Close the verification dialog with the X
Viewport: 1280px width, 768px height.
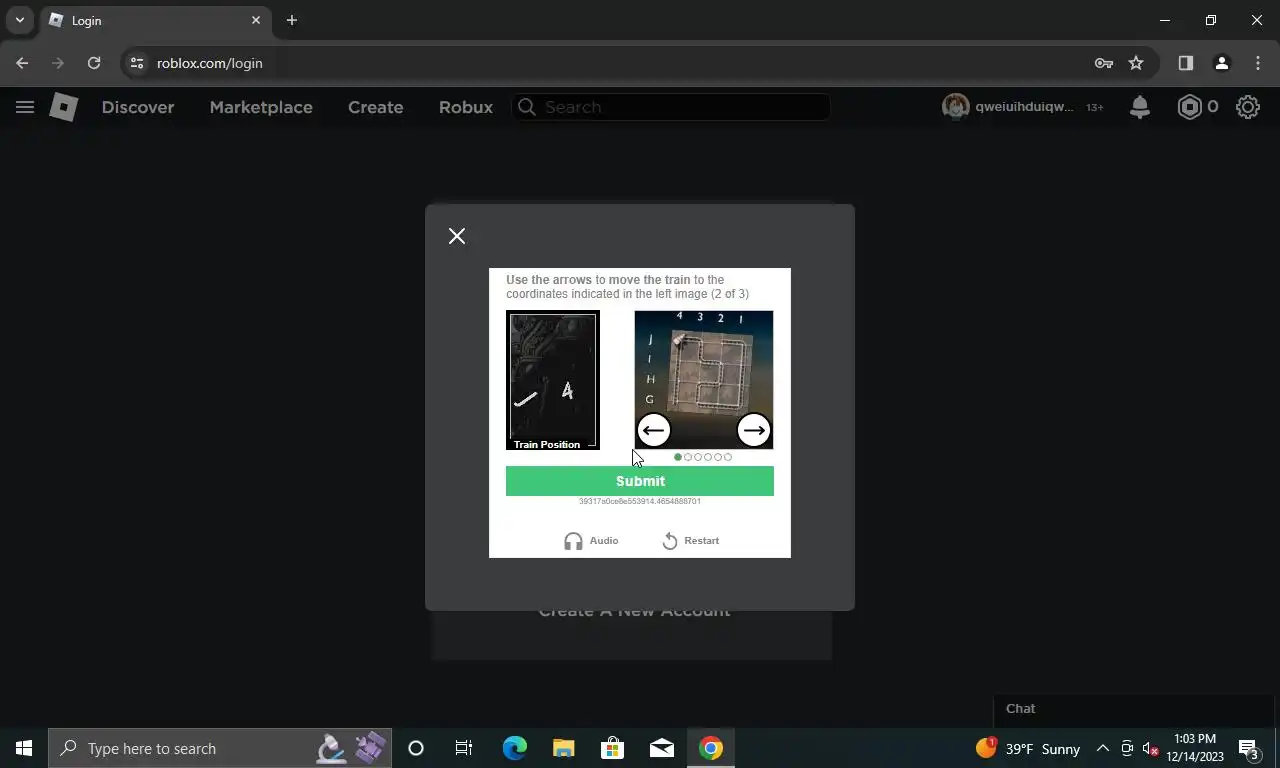457,236
